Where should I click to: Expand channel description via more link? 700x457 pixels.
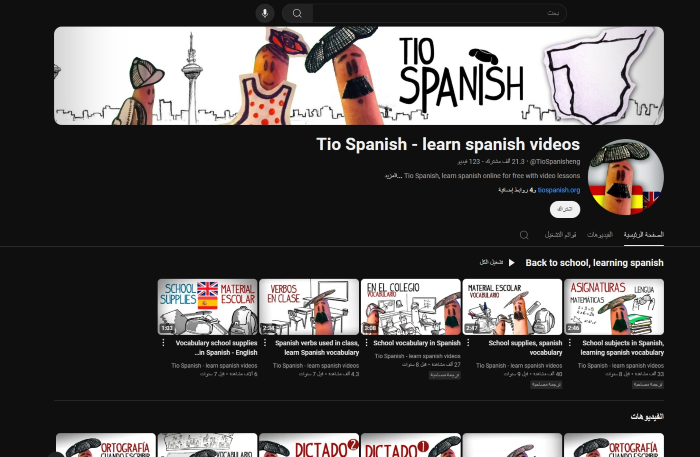point(393,176)
